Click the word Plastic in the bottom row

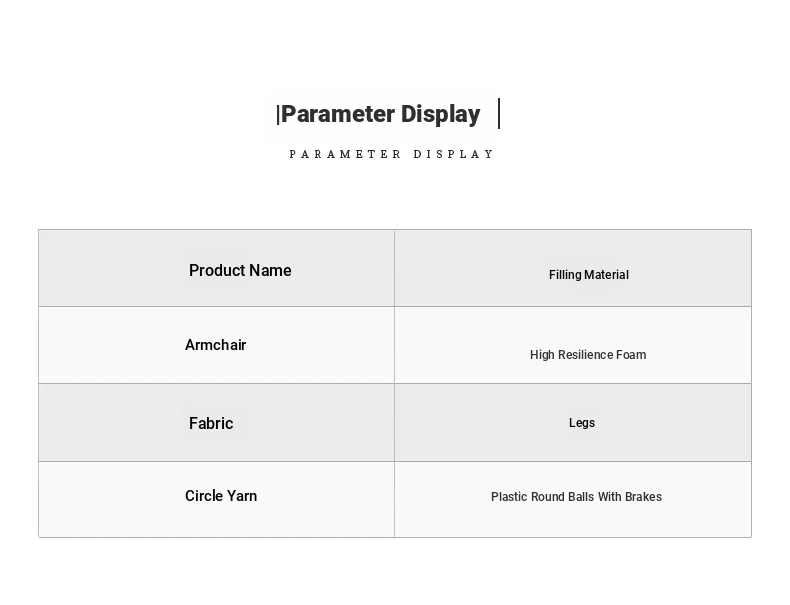509,497
